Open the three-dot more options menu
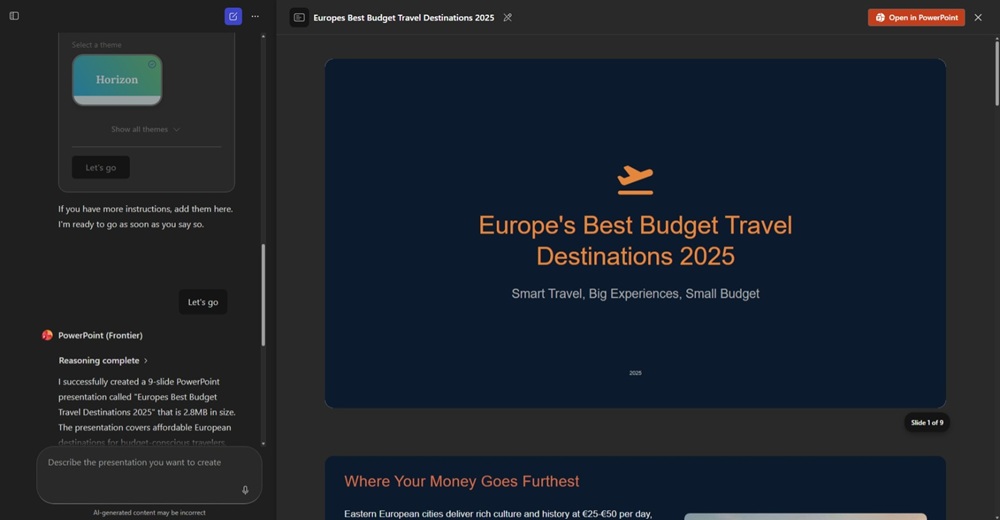The width and height of the screenshot is (1000, 520). coord(255,16)
